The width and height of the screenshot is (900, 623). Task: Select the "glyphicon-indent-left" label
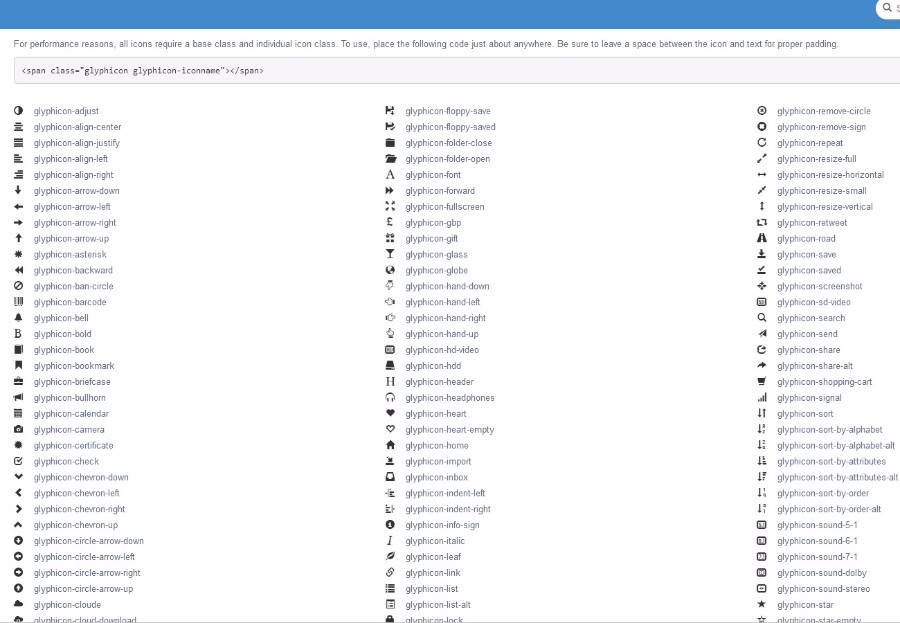click(x=445, y=493)
